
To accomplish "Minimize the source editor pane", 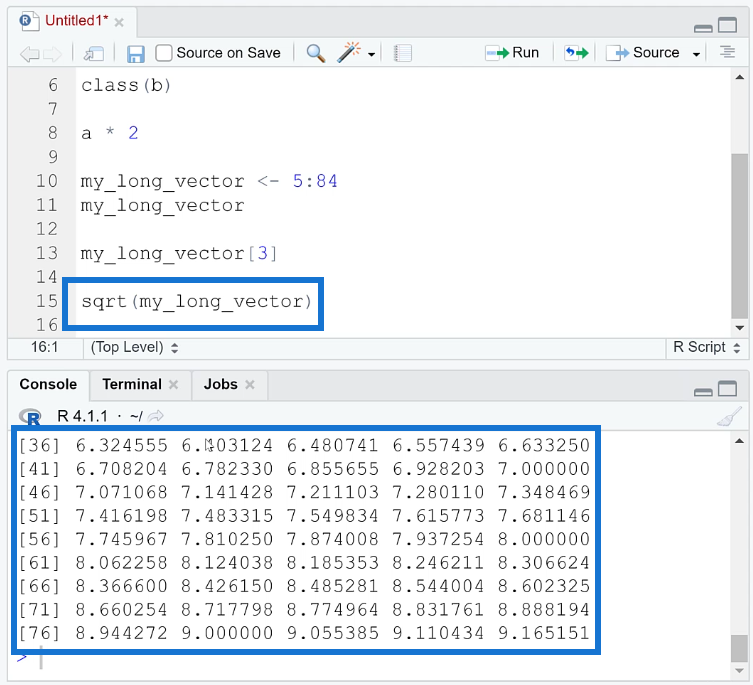I will point(703,28).
